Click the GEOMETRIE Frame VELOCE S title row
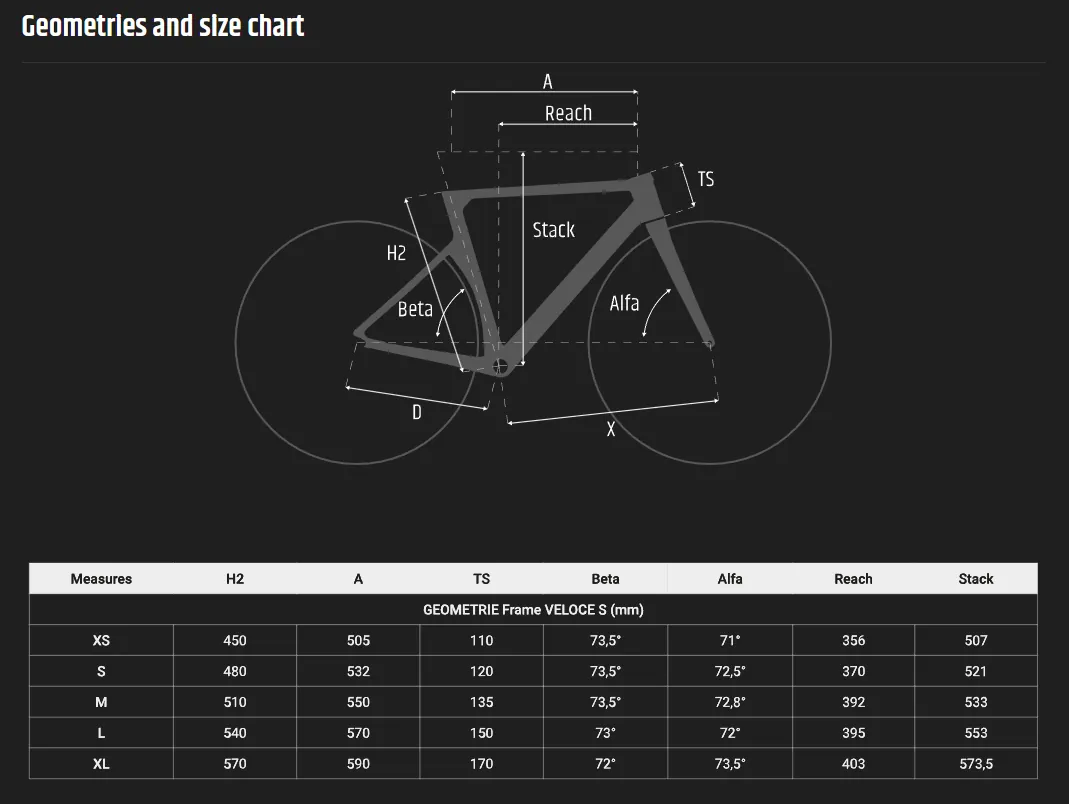Screen dimensions: 1069x804 tap(533, 610)
